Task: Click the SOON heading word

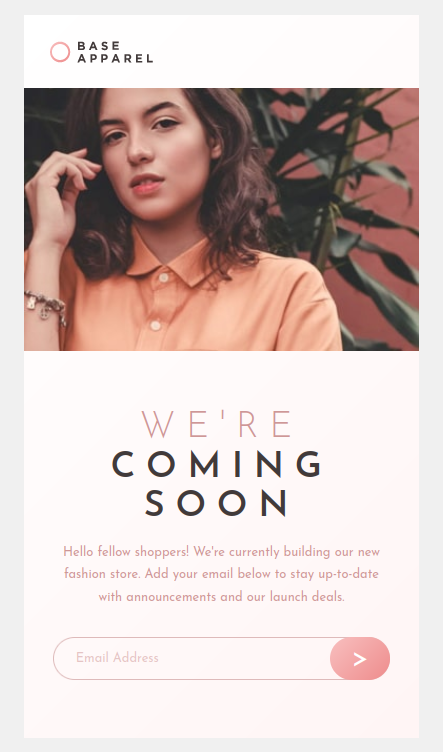Action: (217, 504)
